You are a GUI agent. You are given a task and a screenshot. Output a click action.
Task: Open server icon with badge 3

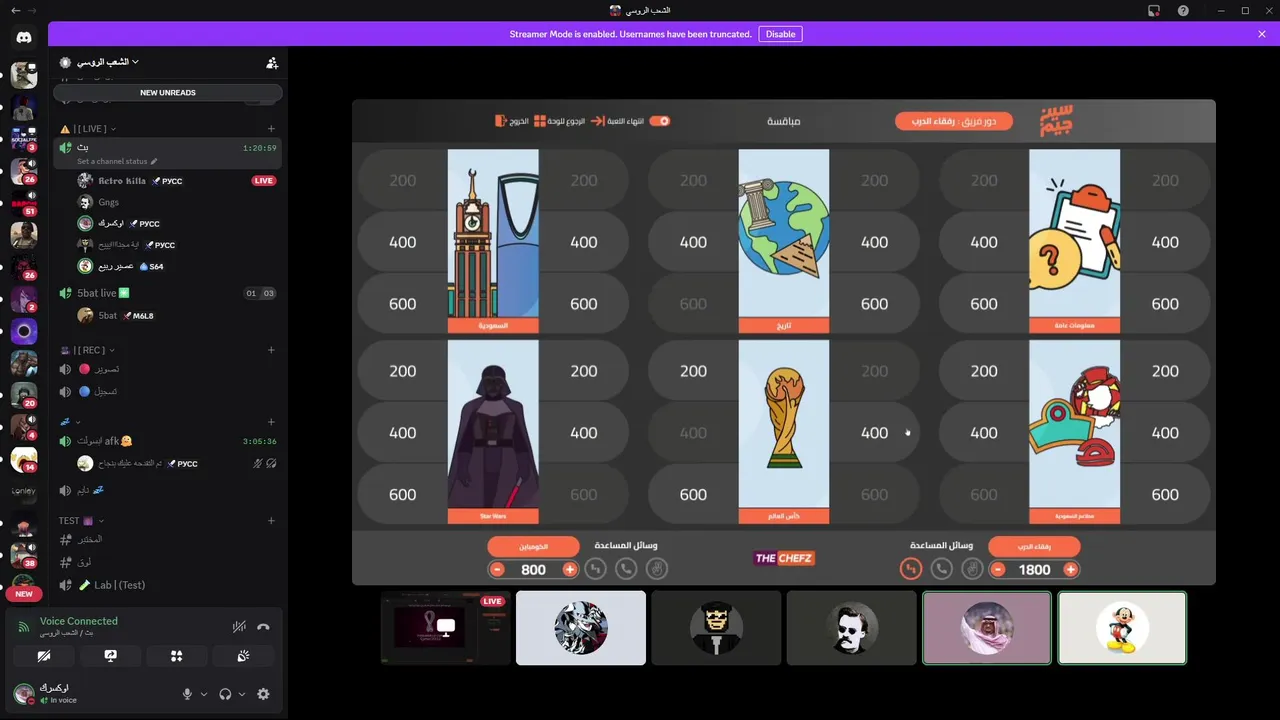pos(24,139)
